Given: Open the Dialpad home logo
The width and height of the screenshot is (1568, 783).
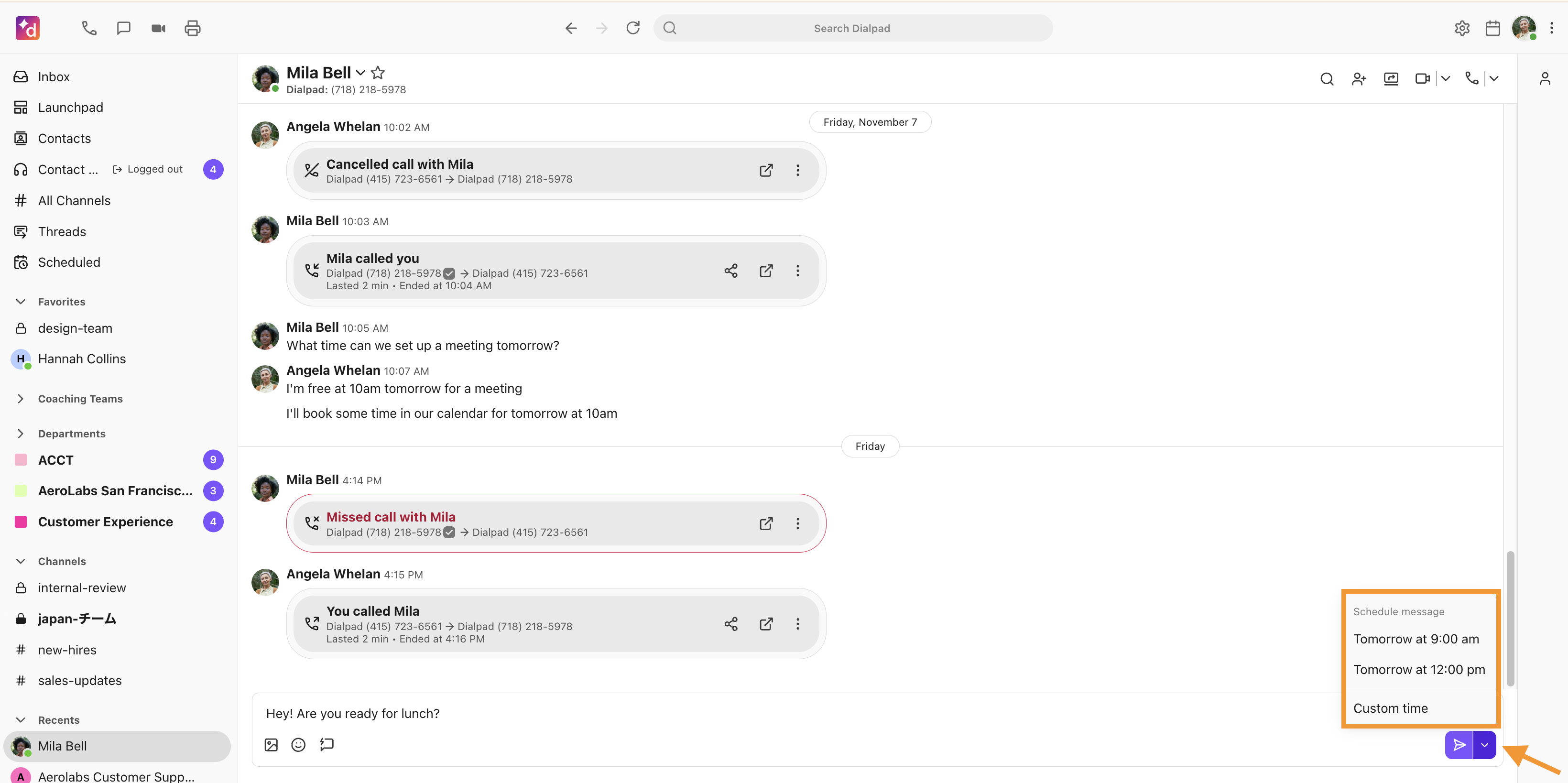Looking at the screenshot, I should pos(27,28).
